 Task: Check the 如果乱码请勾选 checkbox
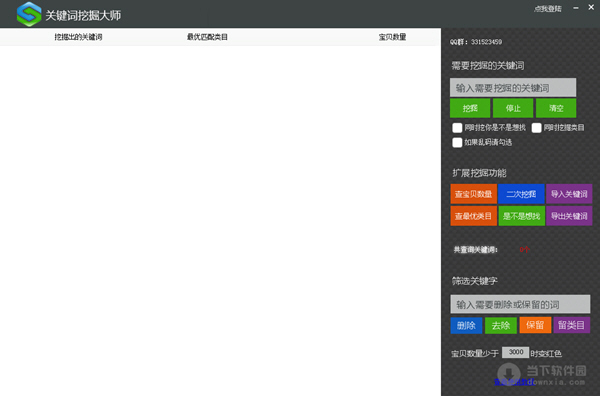click(457, 142)
